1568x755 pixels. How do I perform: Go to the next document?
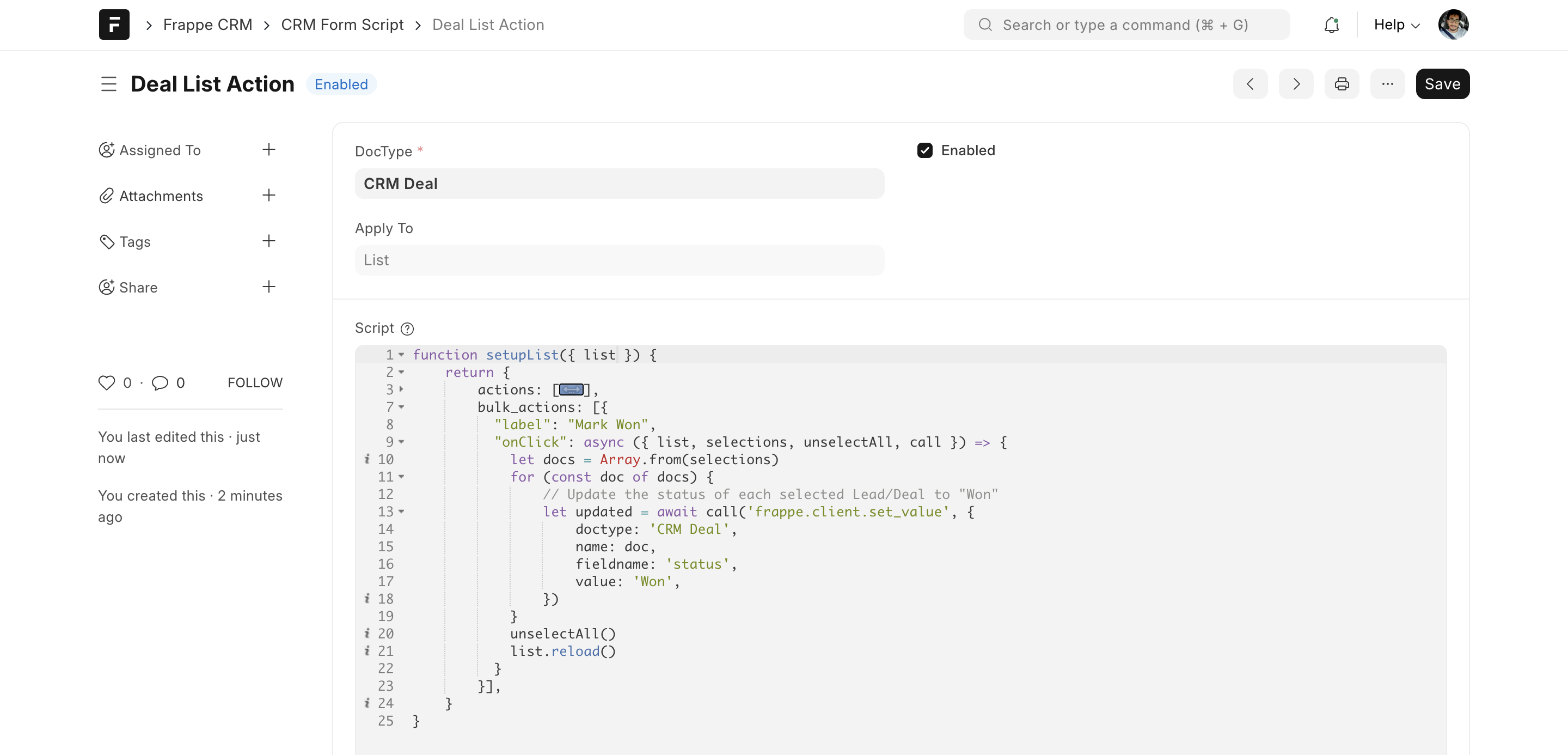(1296, 84)
